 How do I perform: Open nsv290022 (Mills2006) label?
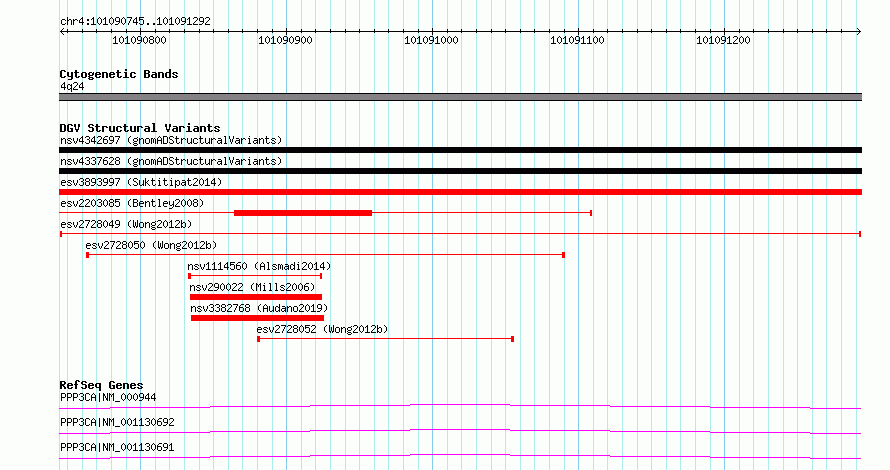[x=252, y=287]
